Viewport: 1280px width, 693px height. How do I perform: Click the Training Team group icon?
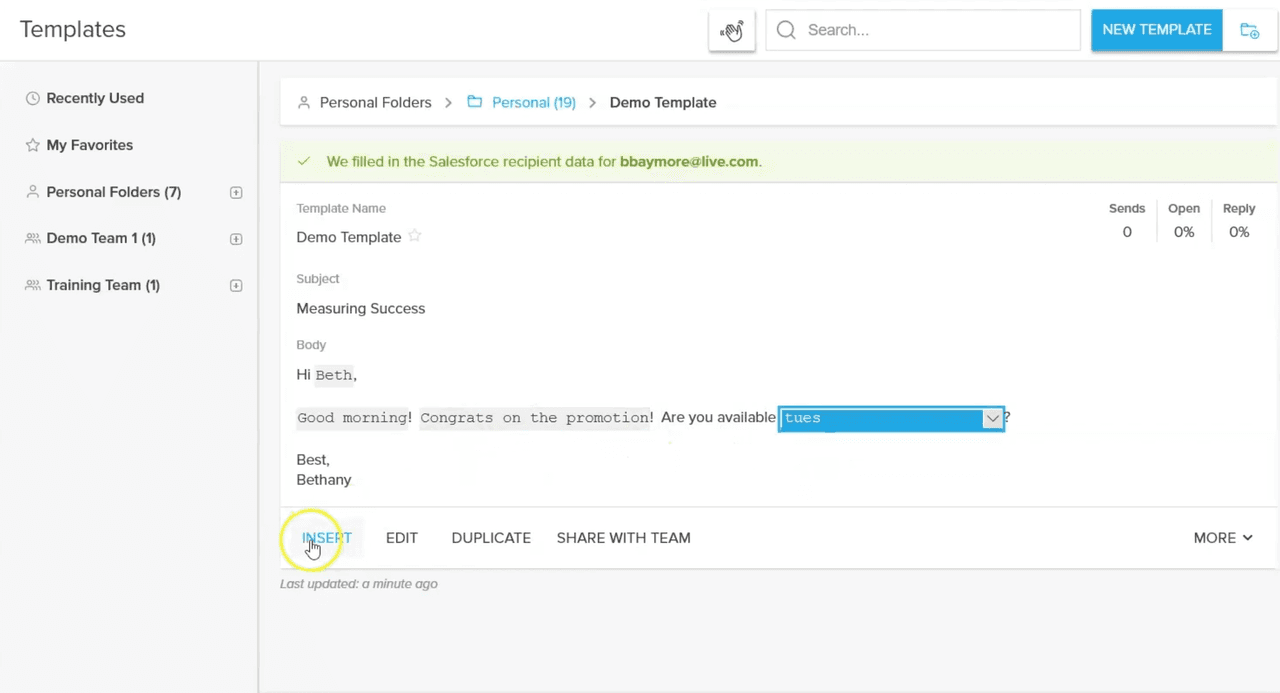pyautogui.click(x=33, y=285)
